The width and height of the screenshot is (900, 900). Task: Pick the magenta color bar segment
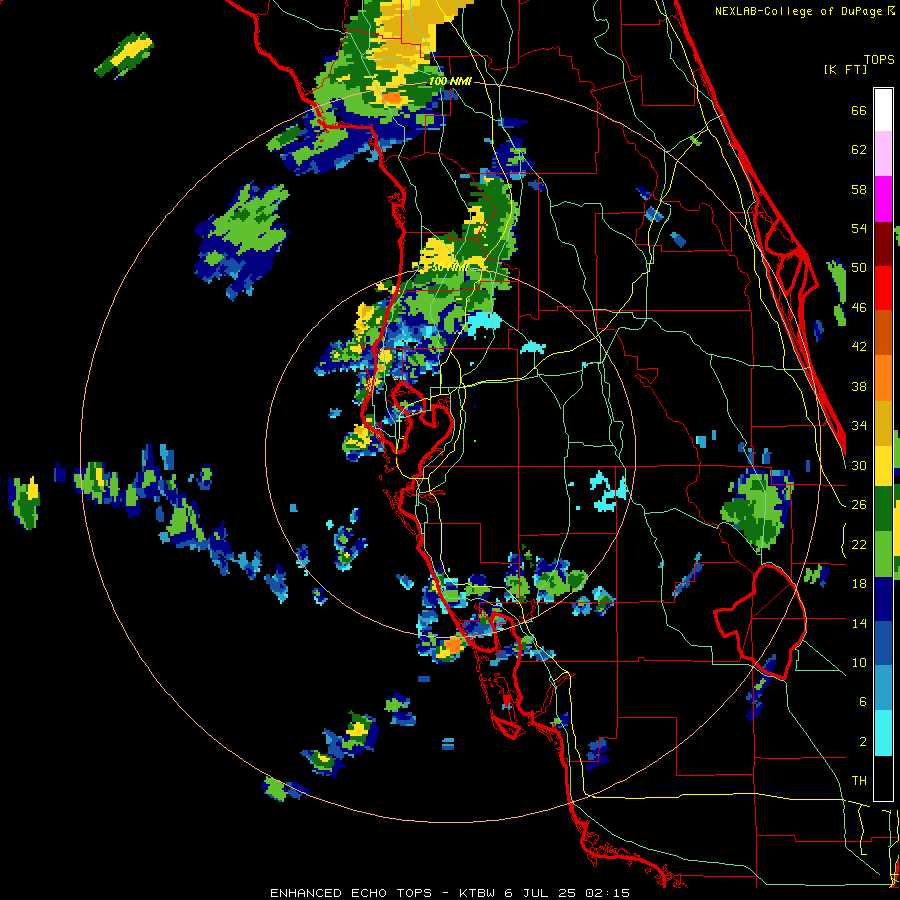point(883,199)
